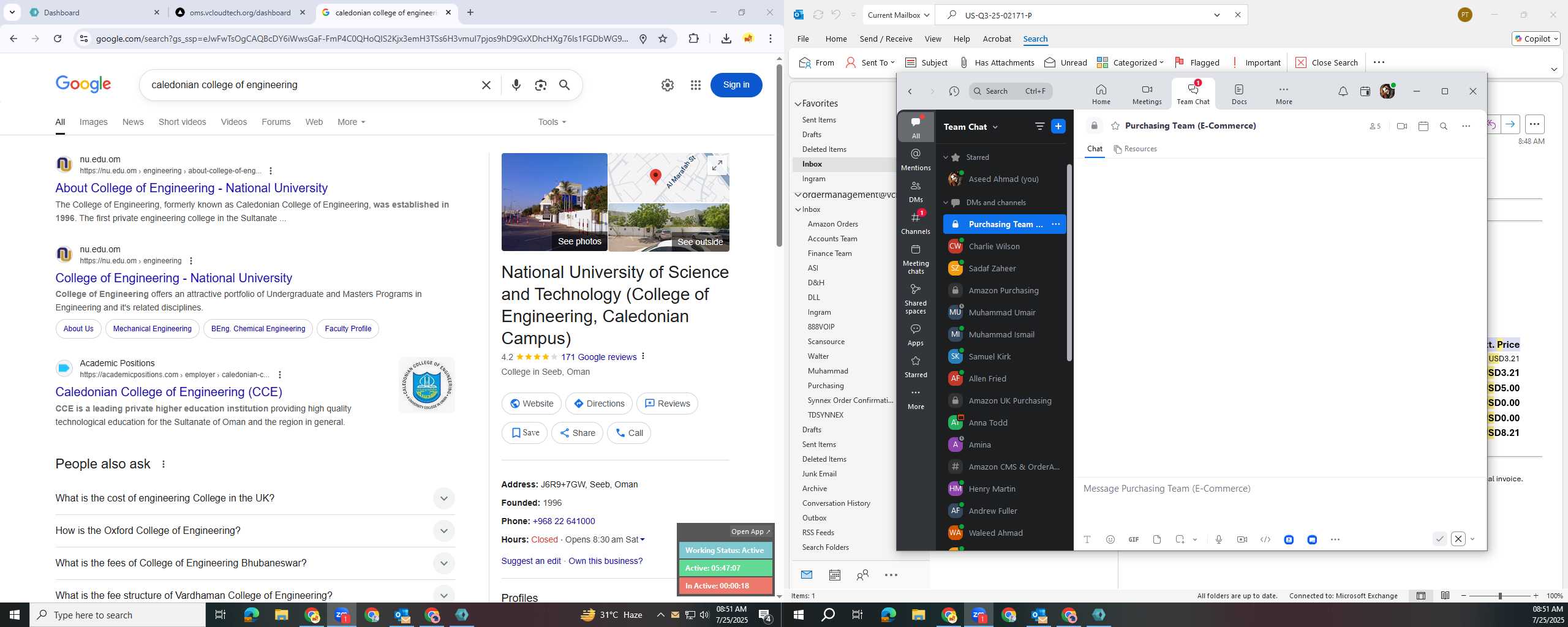Open DMs in Zoom chat sidebar

[x=916, y=191]
